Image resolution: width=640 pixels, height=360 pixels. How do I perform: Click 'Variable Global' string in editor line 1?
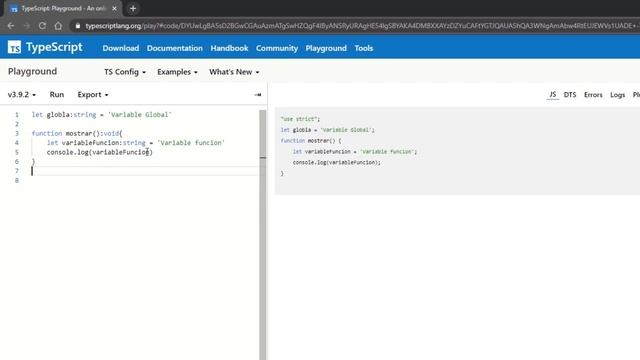pos(140,115)
